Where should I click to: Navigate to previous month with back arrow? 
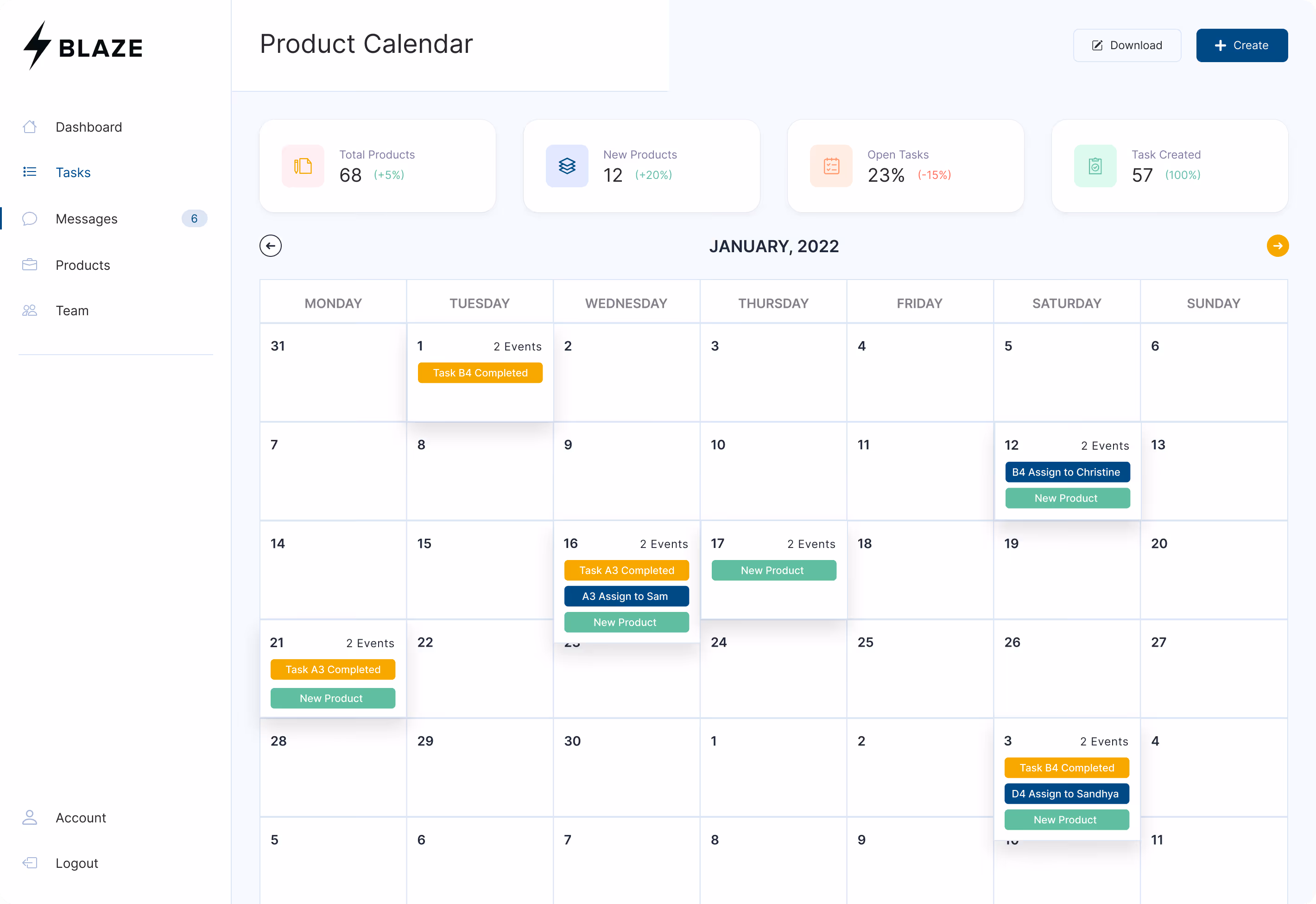(x=270, y=245)
